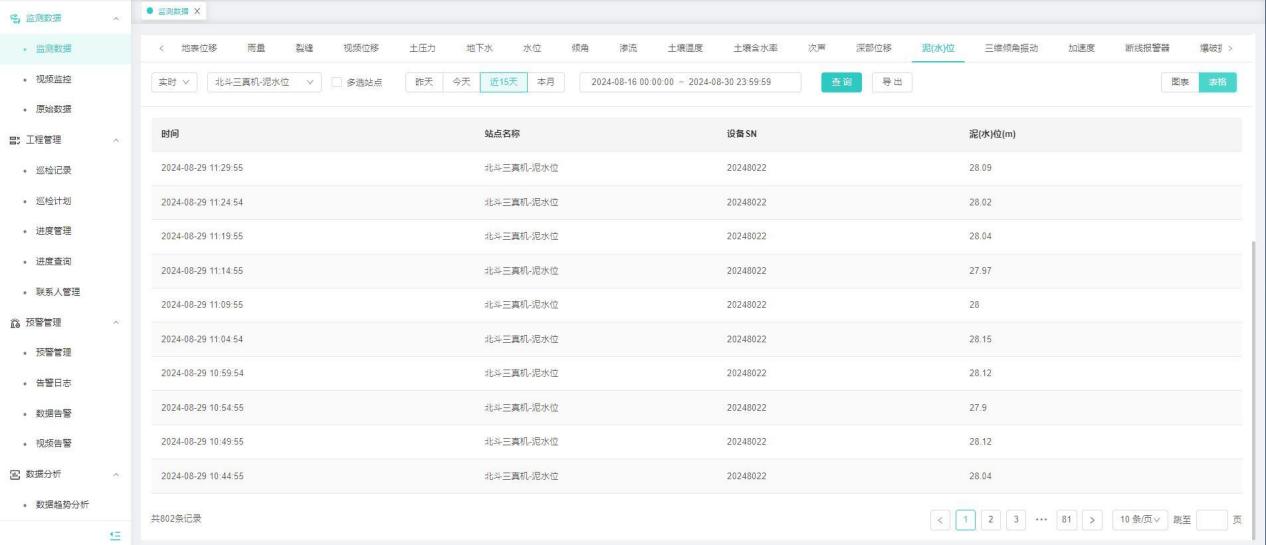Switch view to 图表 mode
This screenshot has height=545, width=1266.
click(x=1180, y=82)
